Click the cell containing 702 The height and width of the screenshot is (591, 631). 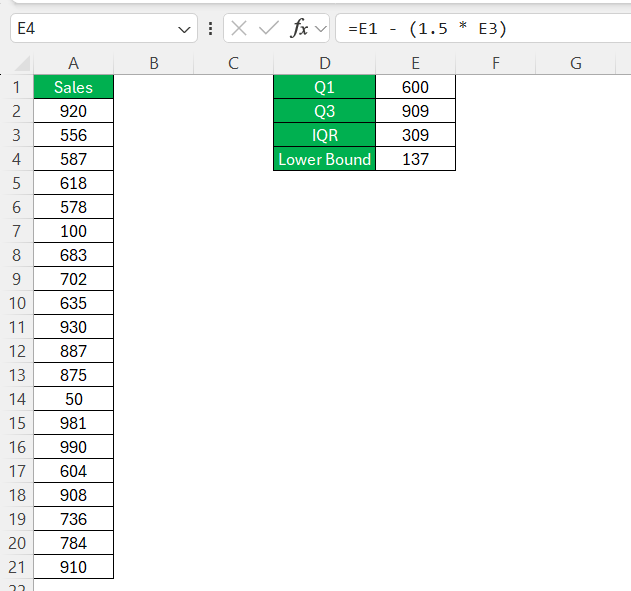(x=74, y=279)
